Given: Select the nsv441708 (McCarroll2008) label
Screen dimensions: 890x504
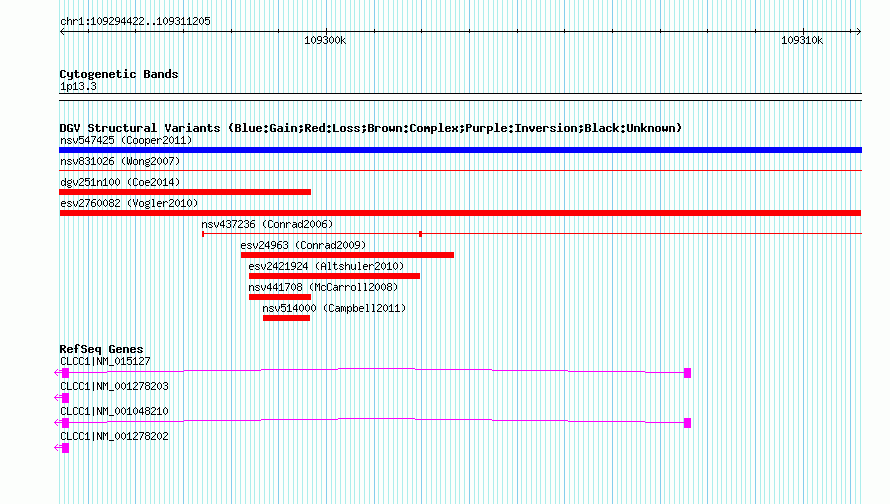Looking at the screenshot, I should (323, 287).
